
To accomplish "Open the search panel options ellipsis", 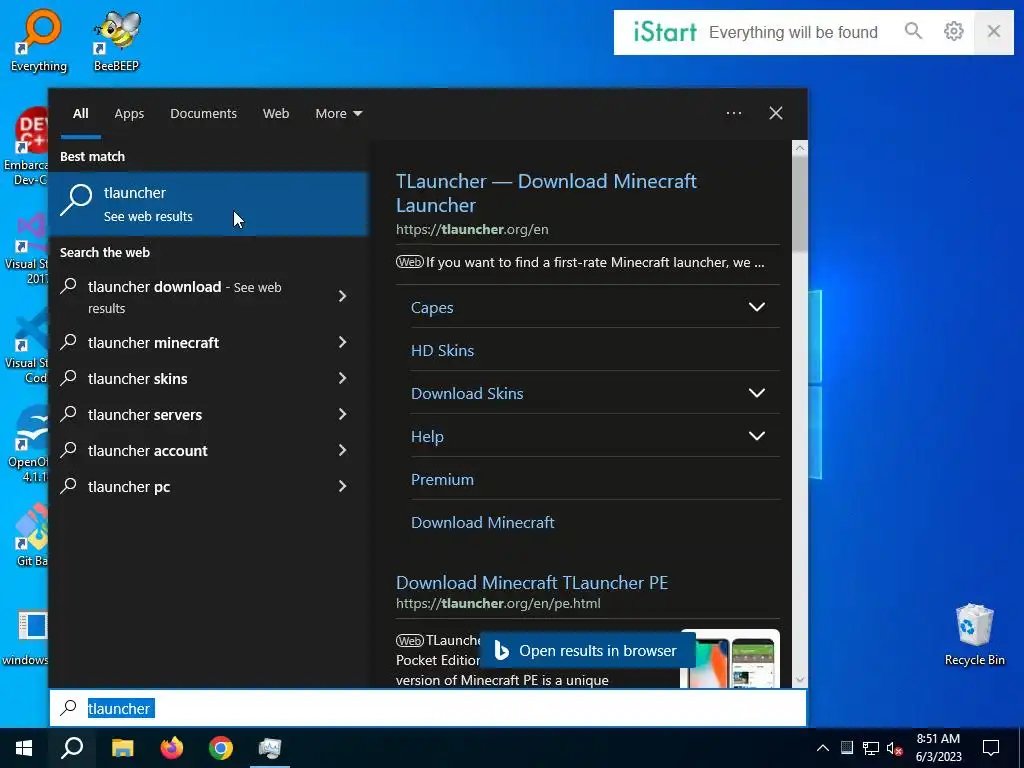I will click(x=734, y=113).
